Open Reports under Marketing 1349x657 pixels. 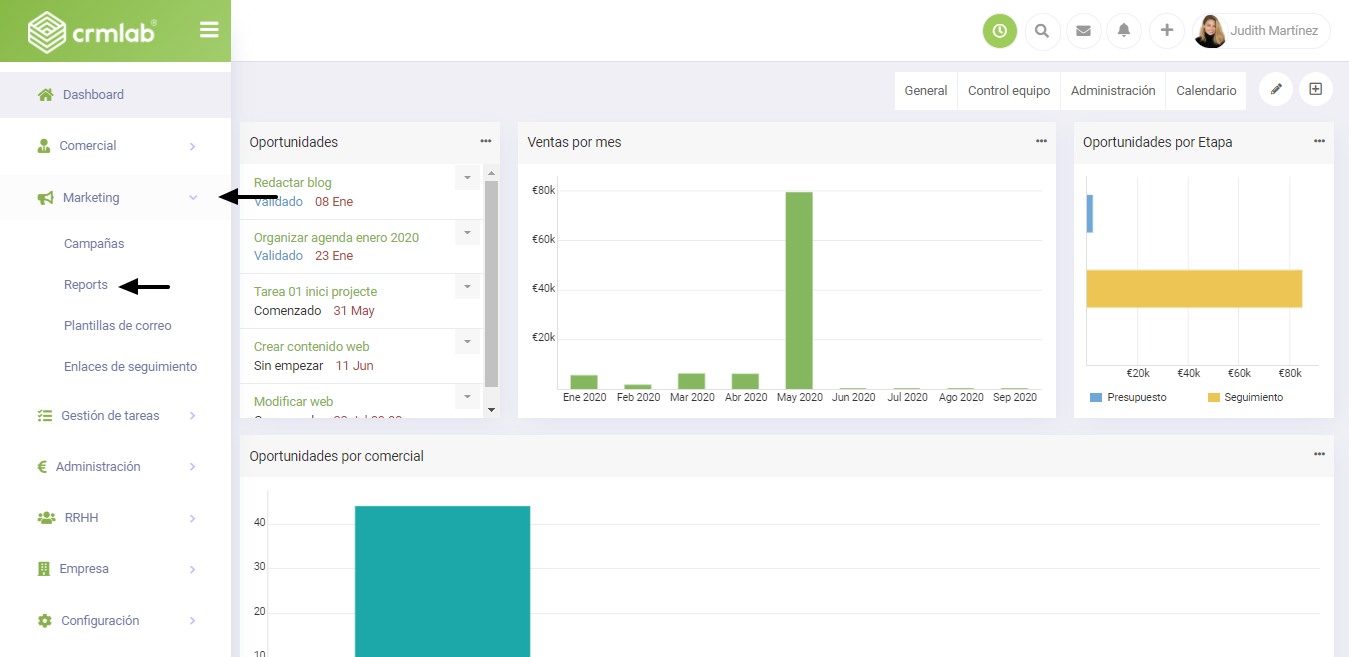coord(86,285)
